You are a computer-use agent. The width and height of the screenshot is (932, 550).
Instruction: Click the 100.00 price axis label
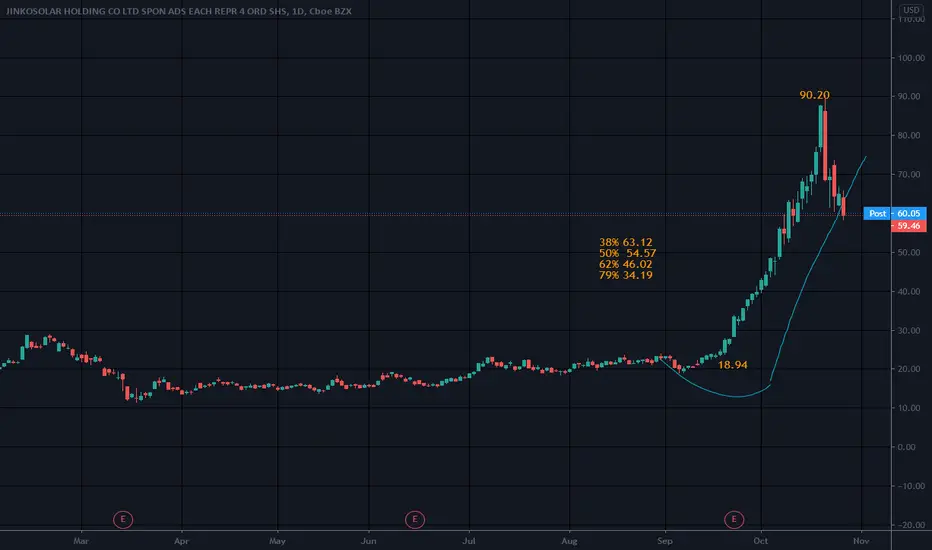coord(911,58)
